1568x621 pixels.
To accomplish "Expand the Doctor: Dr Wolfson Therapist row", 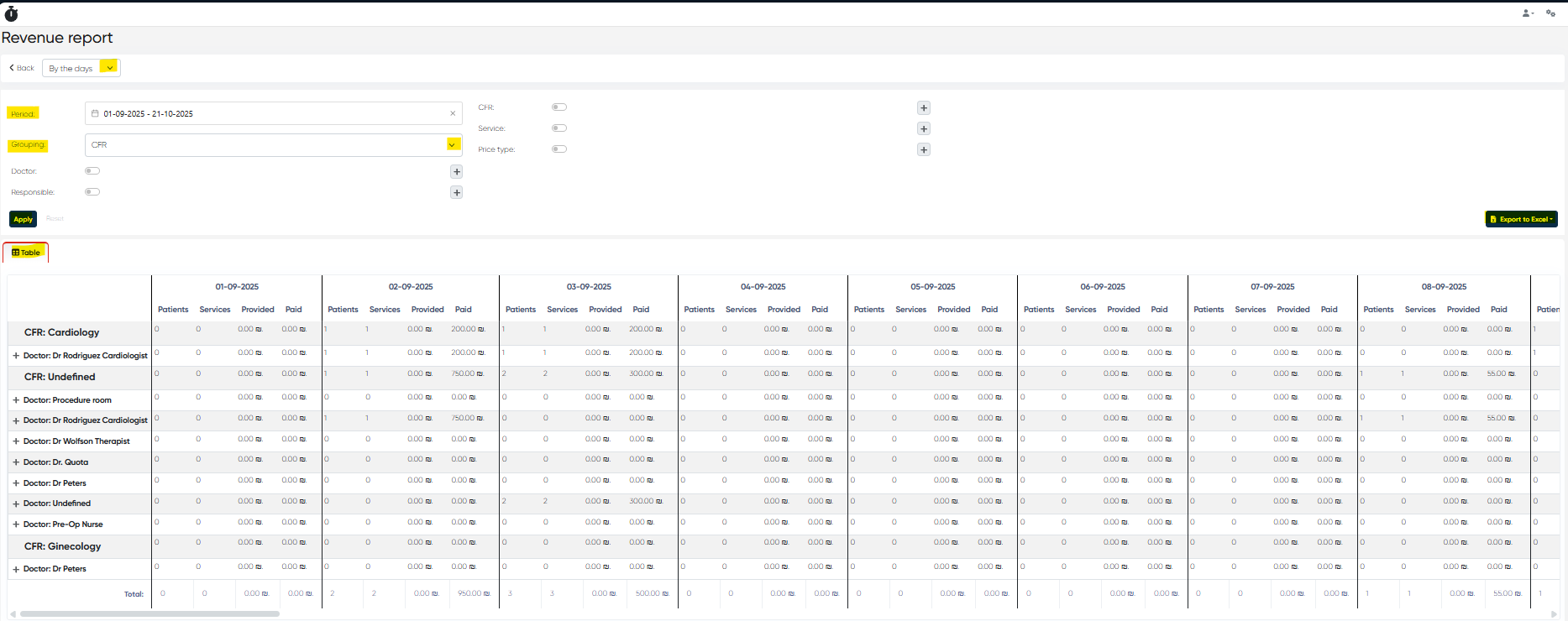I will tap(16, 441).
